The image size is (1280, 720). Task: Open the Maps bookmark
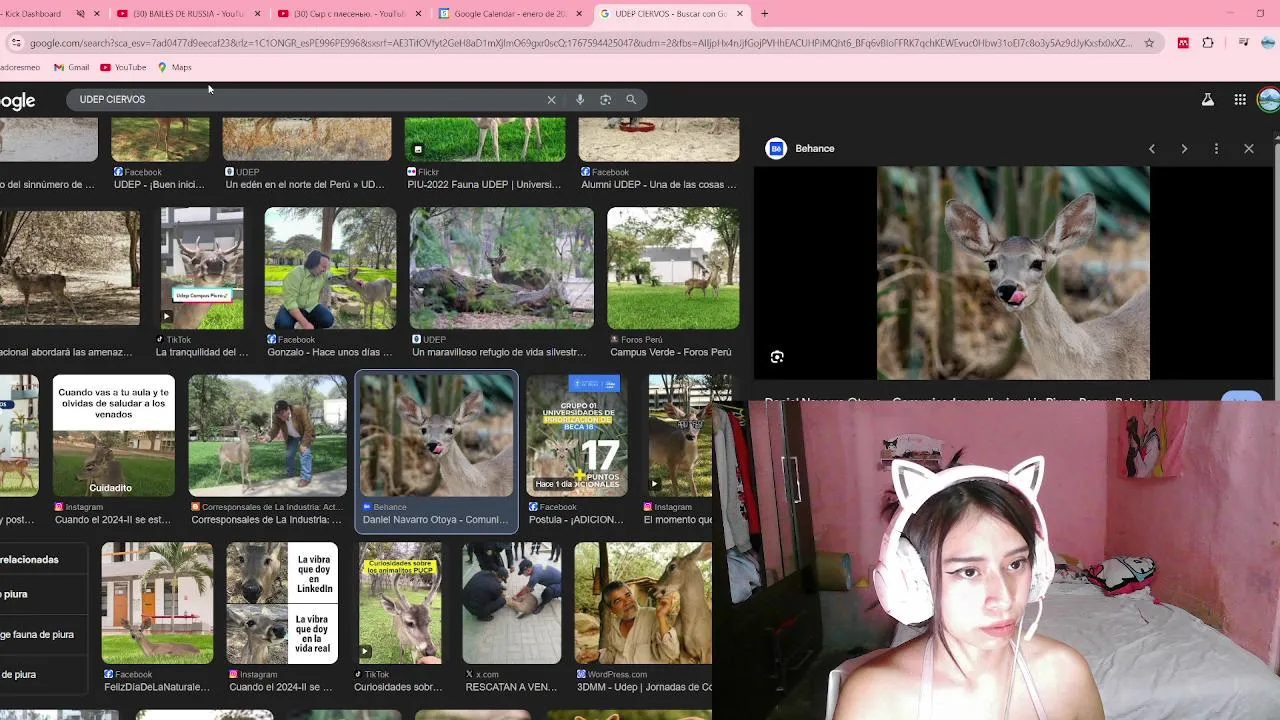174,67
